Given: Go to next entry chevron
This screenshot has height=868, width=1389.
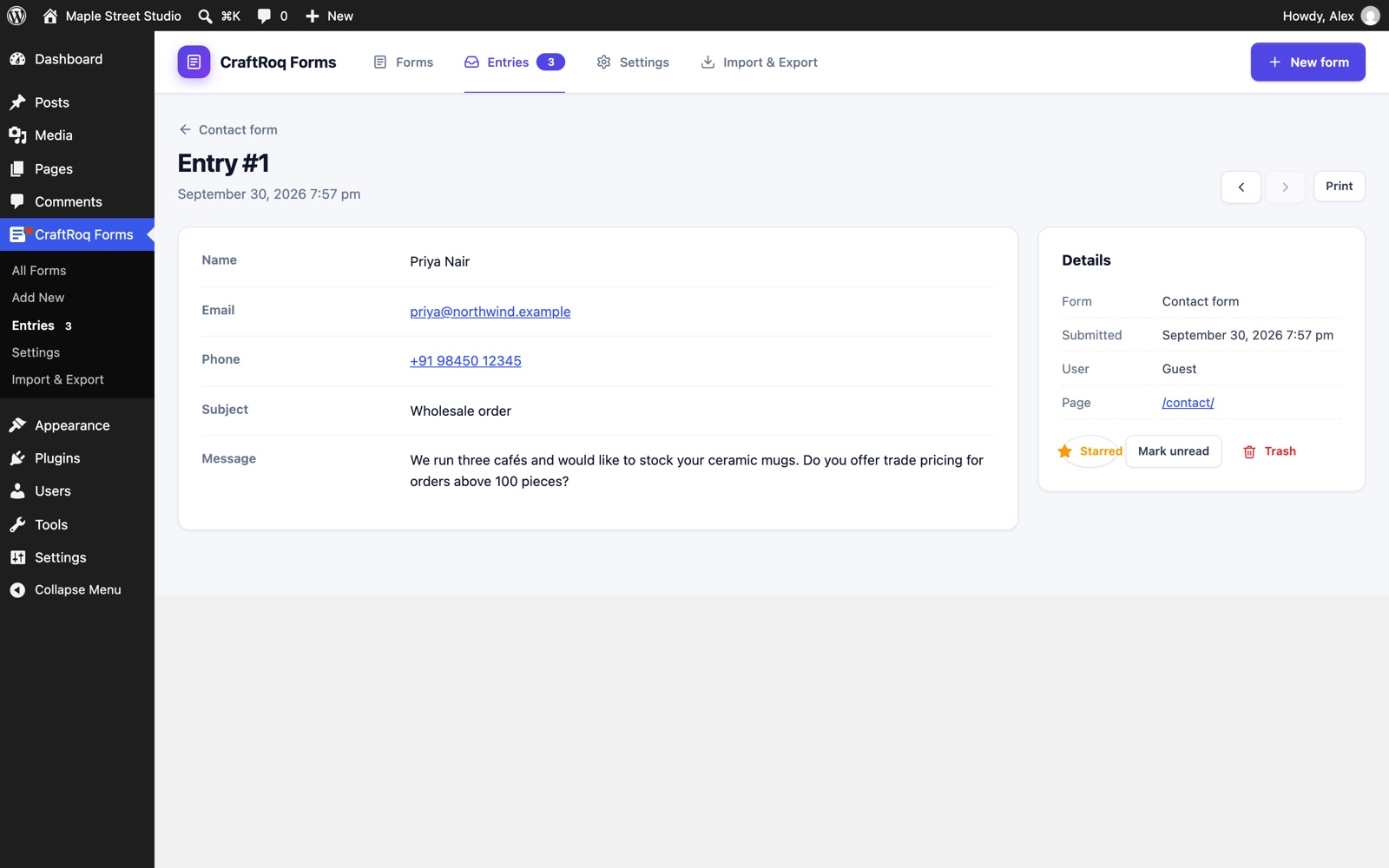Looking at the screenshot, I should (x=1285, y=187).
